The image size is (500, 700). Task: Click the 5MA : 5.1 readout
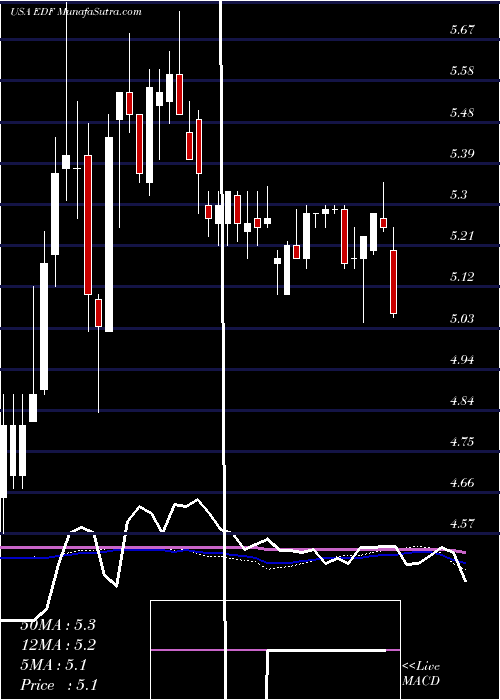click(x=54, y=665)
